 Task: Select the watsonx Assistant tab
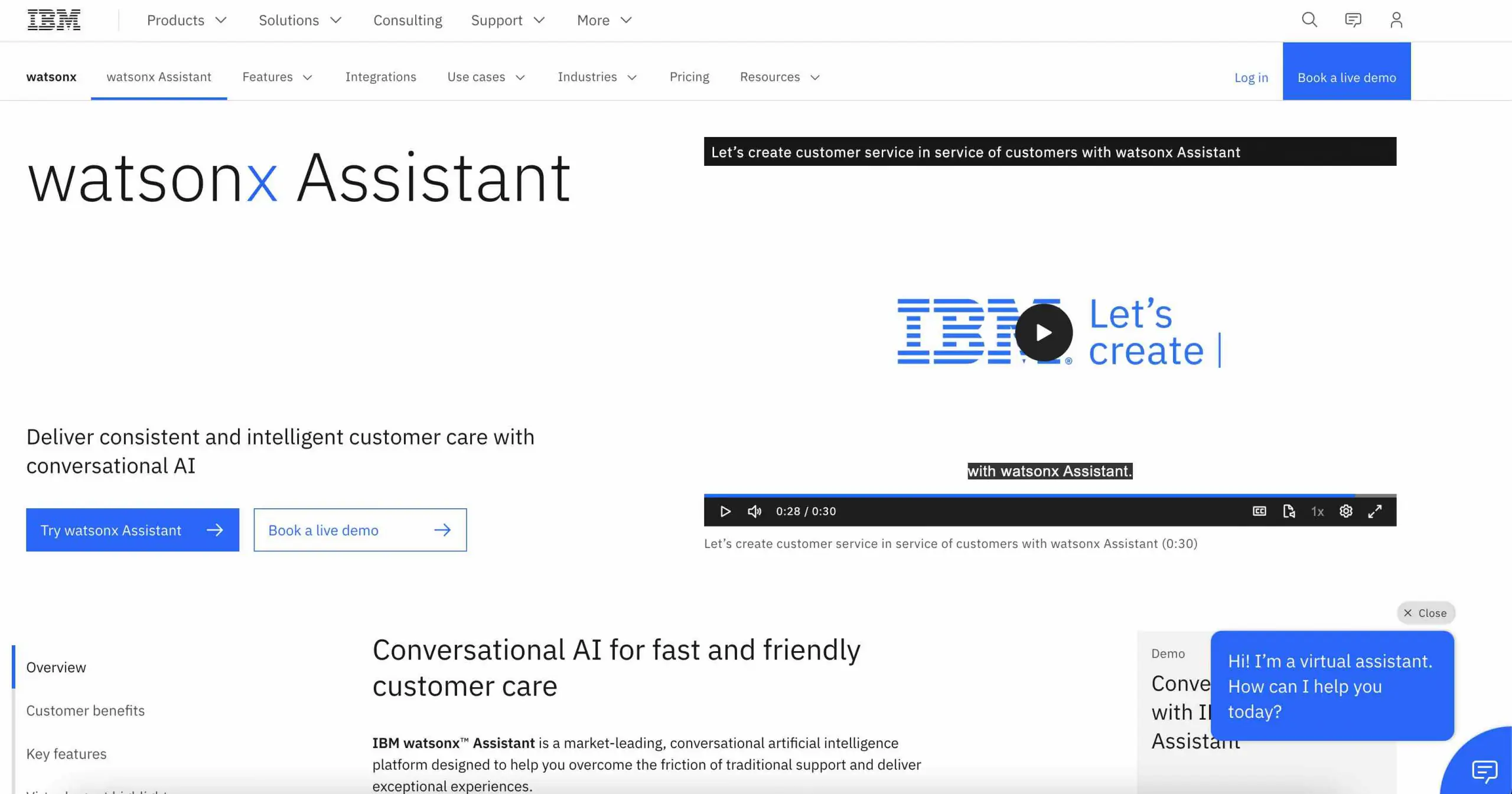pos(159,77)
